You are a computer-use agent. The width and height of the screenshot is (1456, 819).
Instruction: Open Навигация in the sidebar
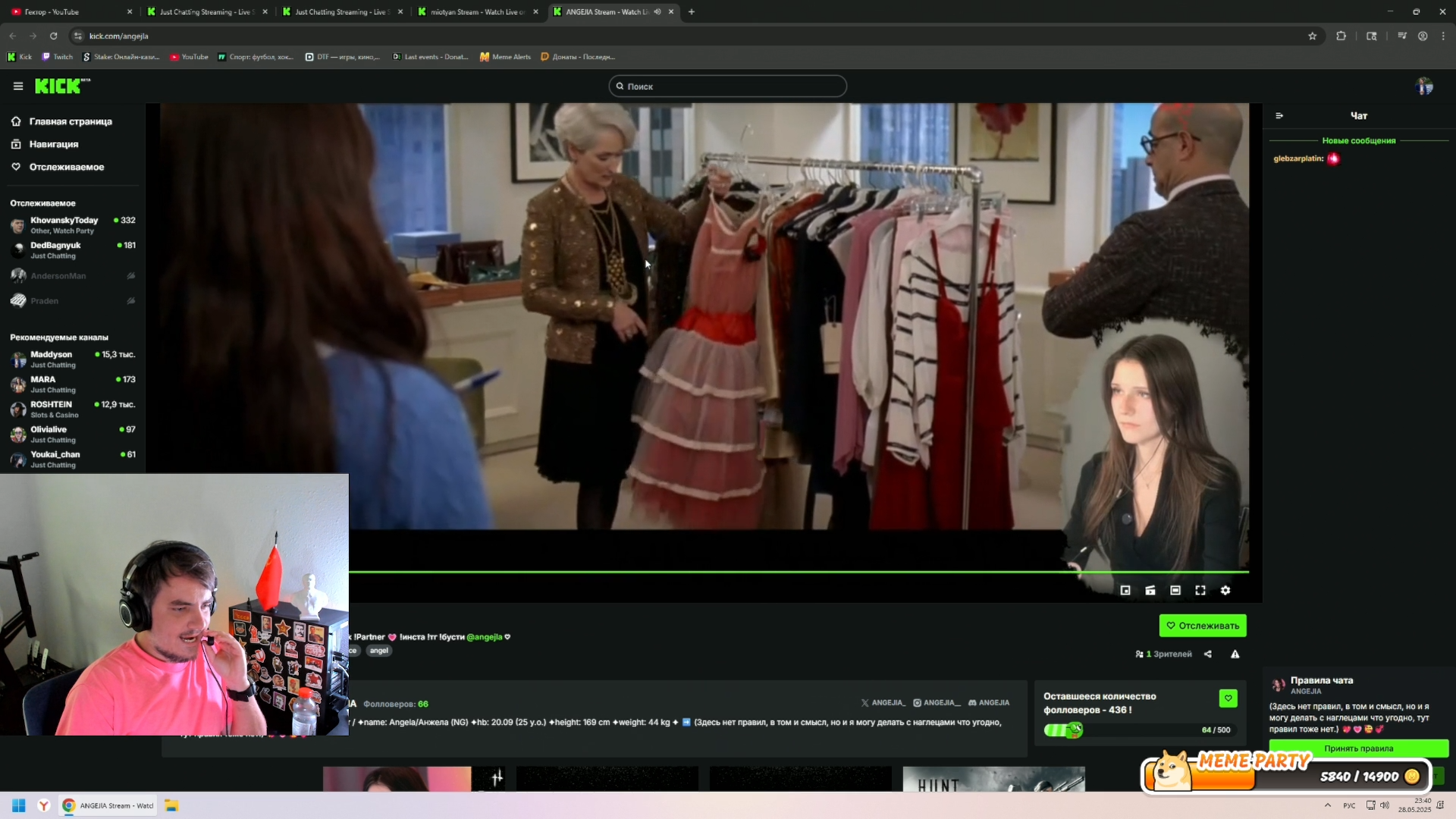(x=45, y=144)
